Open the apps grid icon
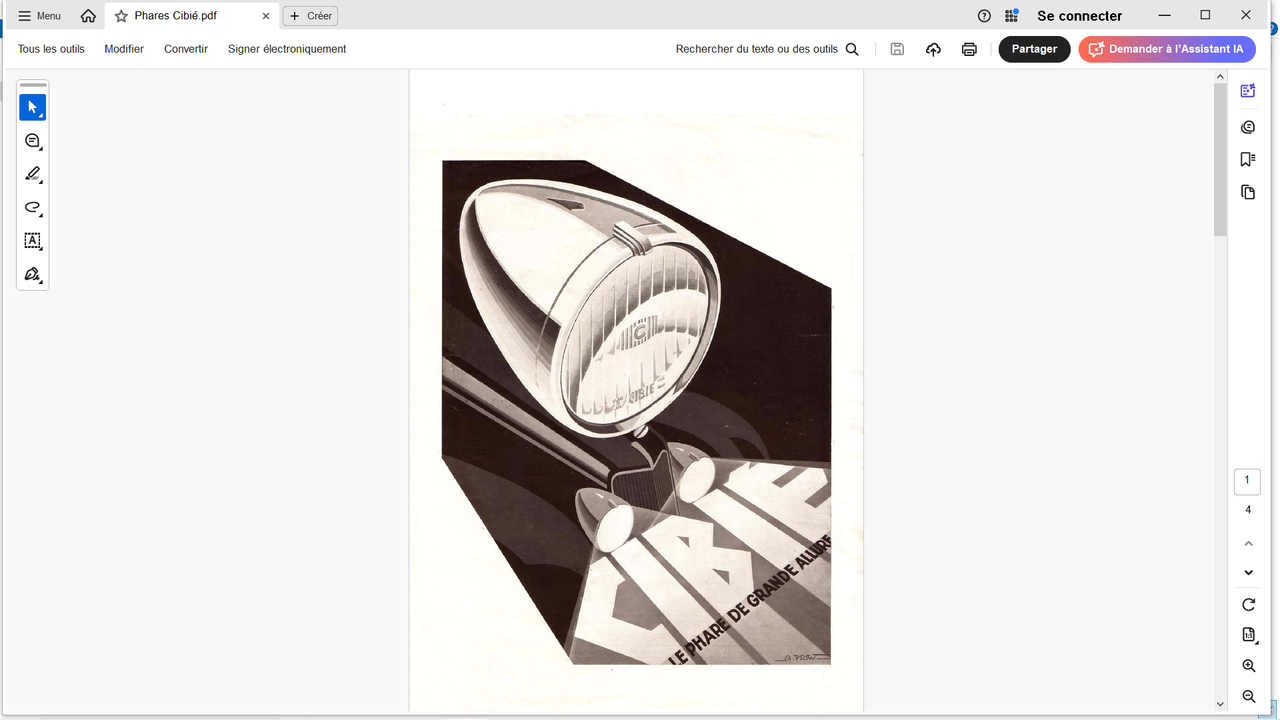 (1012, 16)
